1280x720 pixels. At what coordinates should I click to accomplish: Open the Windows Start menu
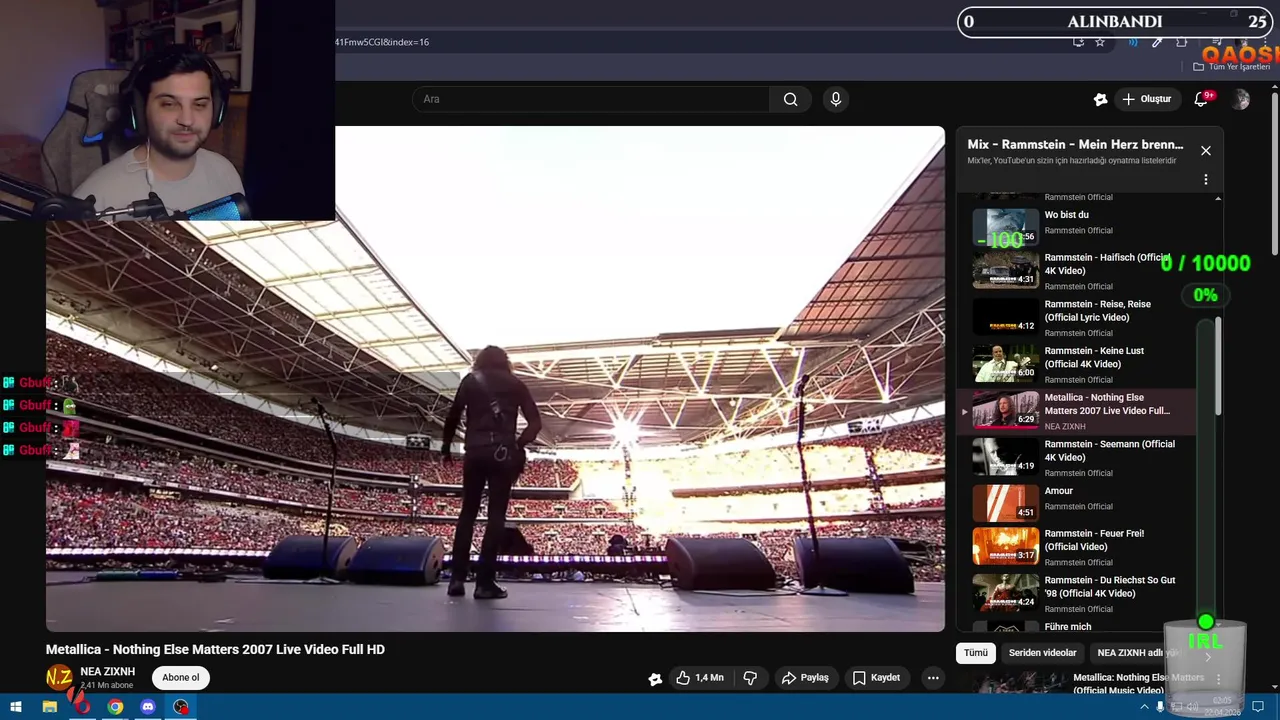[x=15, y=707]
